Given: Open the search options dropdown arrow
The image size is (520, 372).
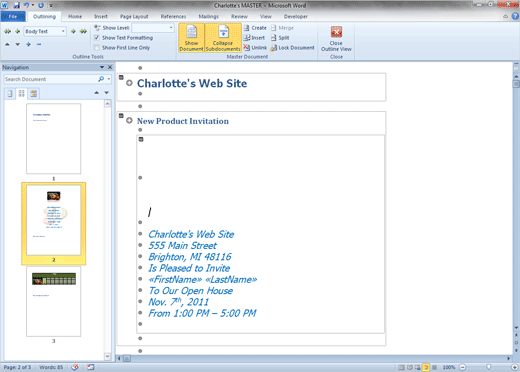Looking at the screenshot, I should coord(109,79).
